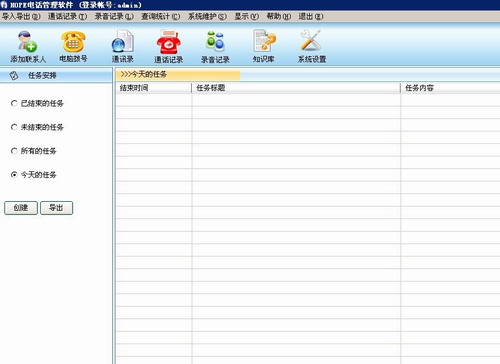This screenshot has width=500, height=364.
Task: Select the 今天的任务 radio button
Action: 14,175
